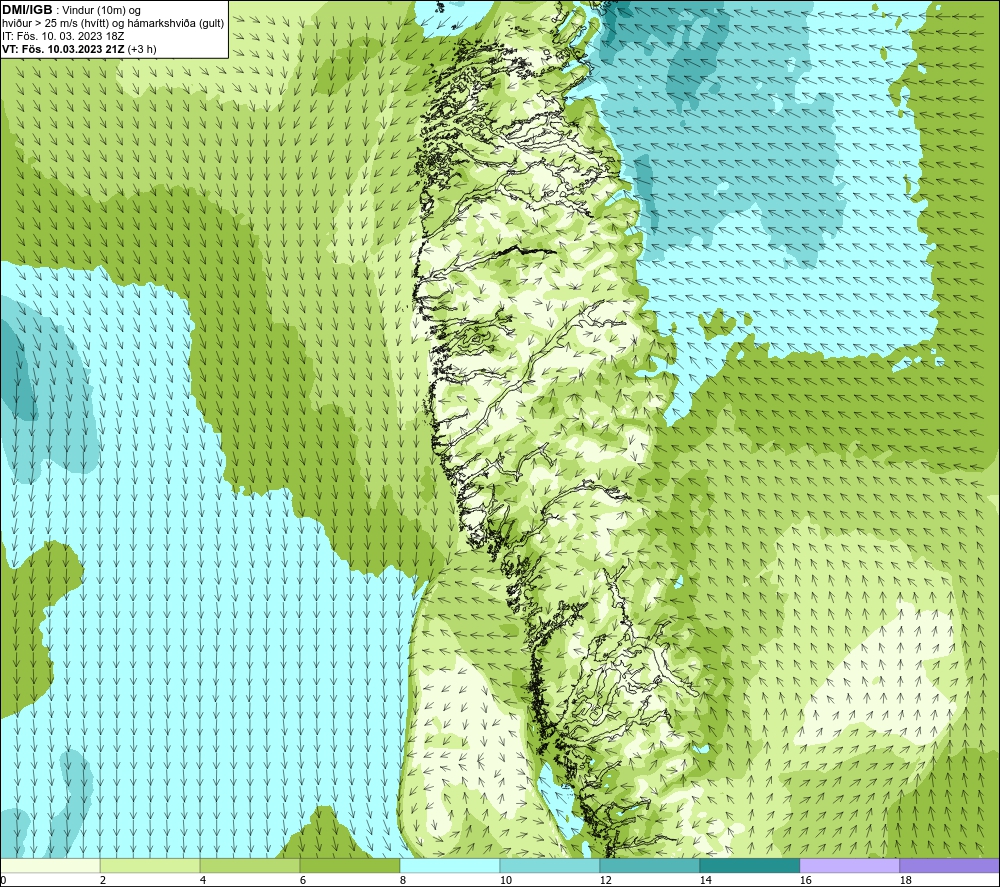Screen dimensions: 1000x887
Task: Click the 6–8 m/s darker green legend swatch
Action: (x=350, y=865)
